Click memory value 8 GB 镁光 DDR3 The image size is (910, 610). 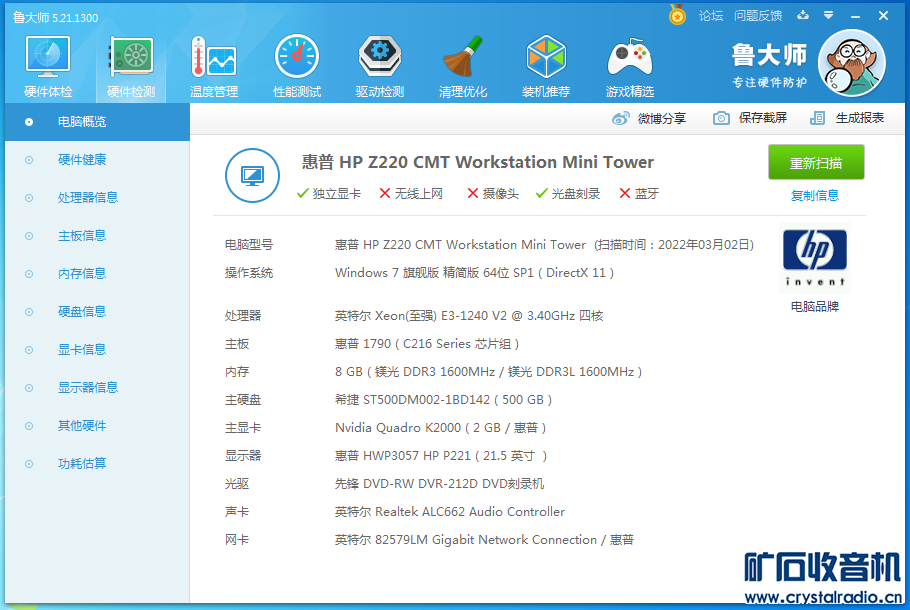click(x=488, y=372)
